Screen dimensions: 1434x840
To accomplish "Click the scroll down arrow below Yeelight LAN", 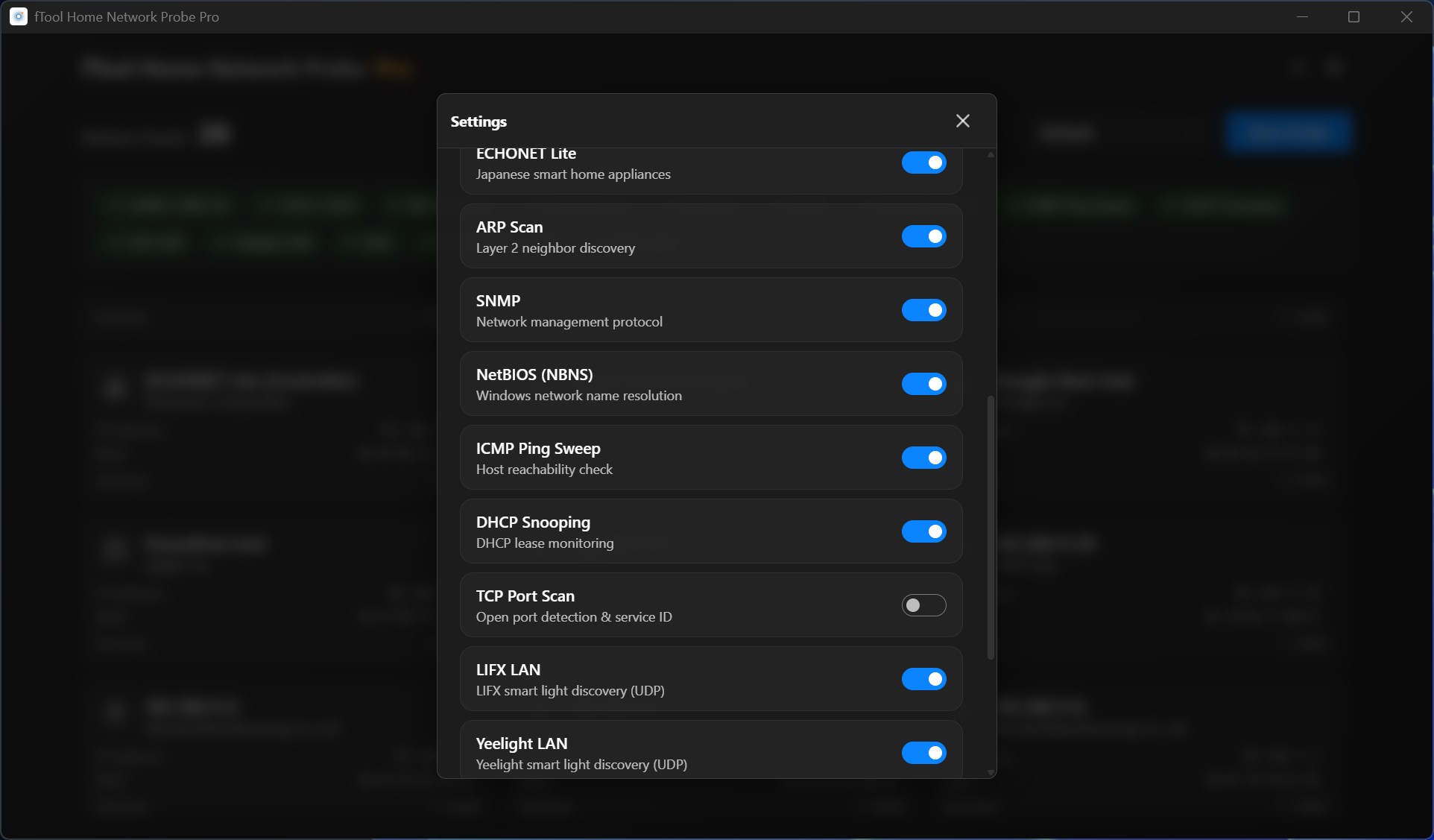I will pyautogui.click(x=990, y=773).
